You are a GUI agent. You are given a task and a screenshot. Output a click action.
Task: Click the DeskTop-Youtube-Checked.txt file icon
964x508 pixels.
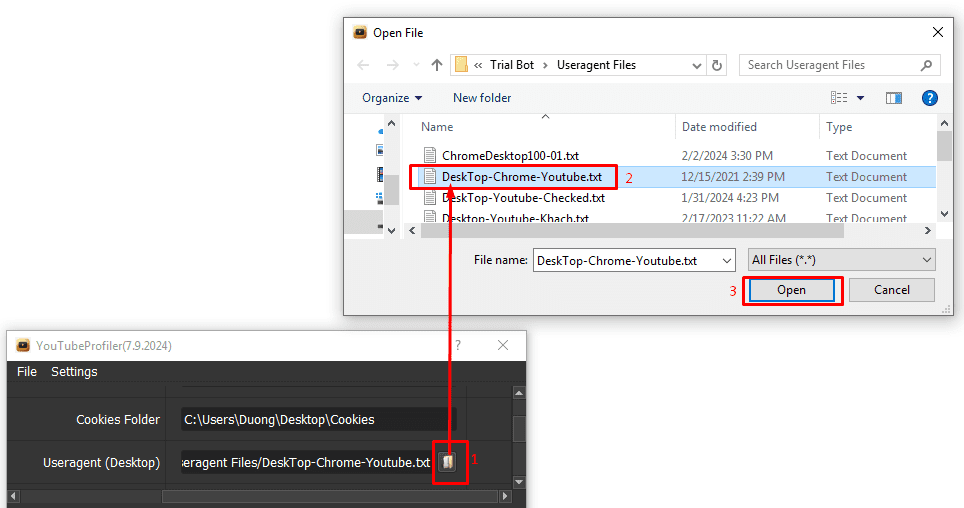click(430, 198)
